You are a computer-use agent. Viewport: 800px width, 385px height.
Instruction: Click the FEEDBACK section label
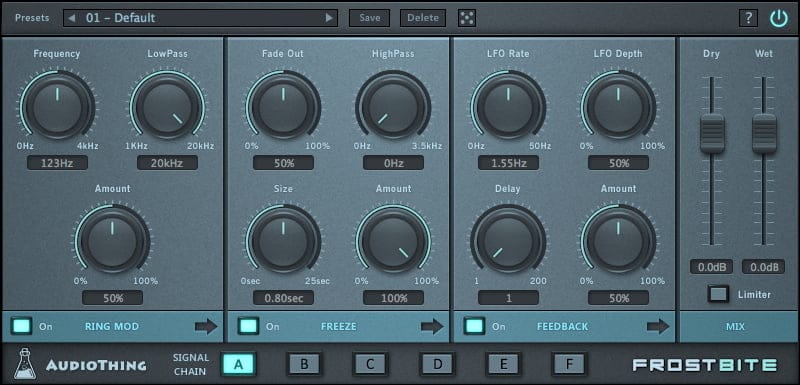point(562,326)
